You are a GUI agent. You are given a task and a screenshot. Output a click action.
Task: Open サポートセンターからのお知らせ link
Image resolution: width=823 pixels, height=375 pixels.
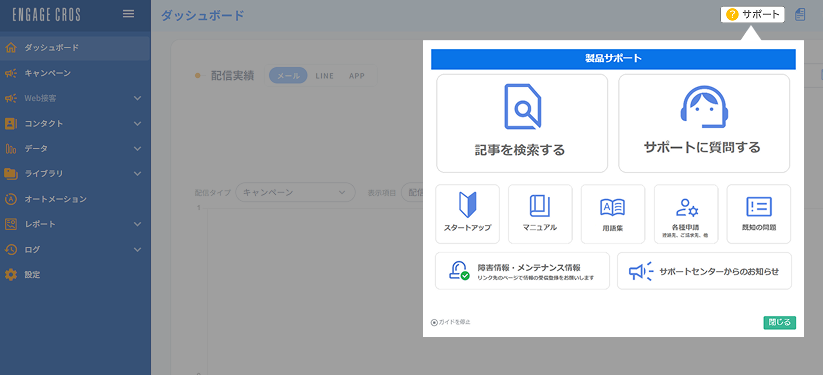(x=704, y=271)
